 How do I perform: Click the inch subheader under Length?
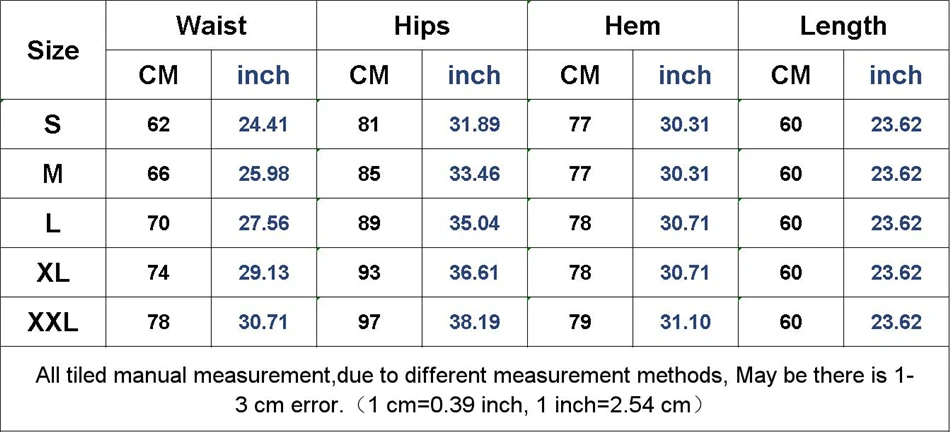895,75
